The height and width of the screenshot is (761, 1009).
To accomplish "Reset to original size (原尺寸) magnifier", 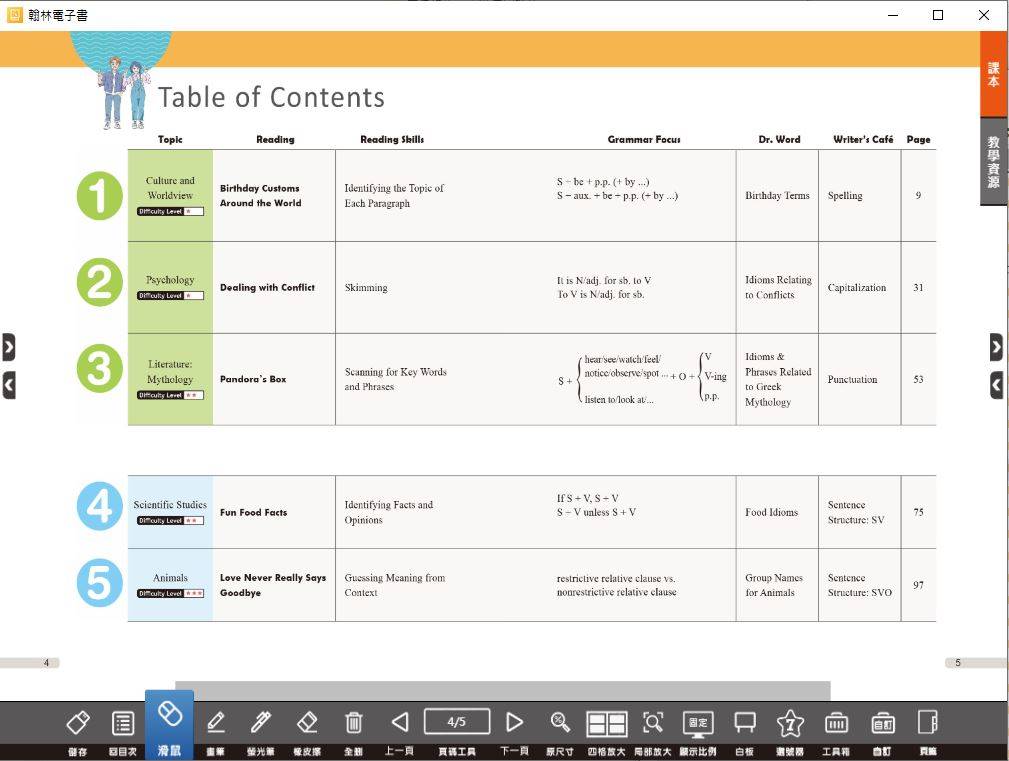I will coord(560,722).
